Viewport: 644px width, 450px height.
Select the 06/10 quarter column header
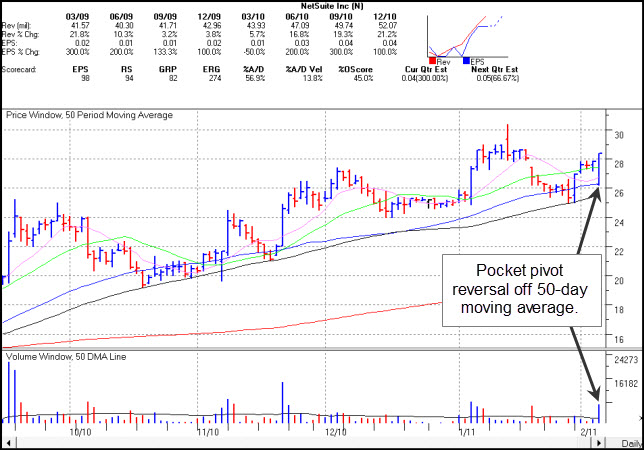click(x=297, y=16)
